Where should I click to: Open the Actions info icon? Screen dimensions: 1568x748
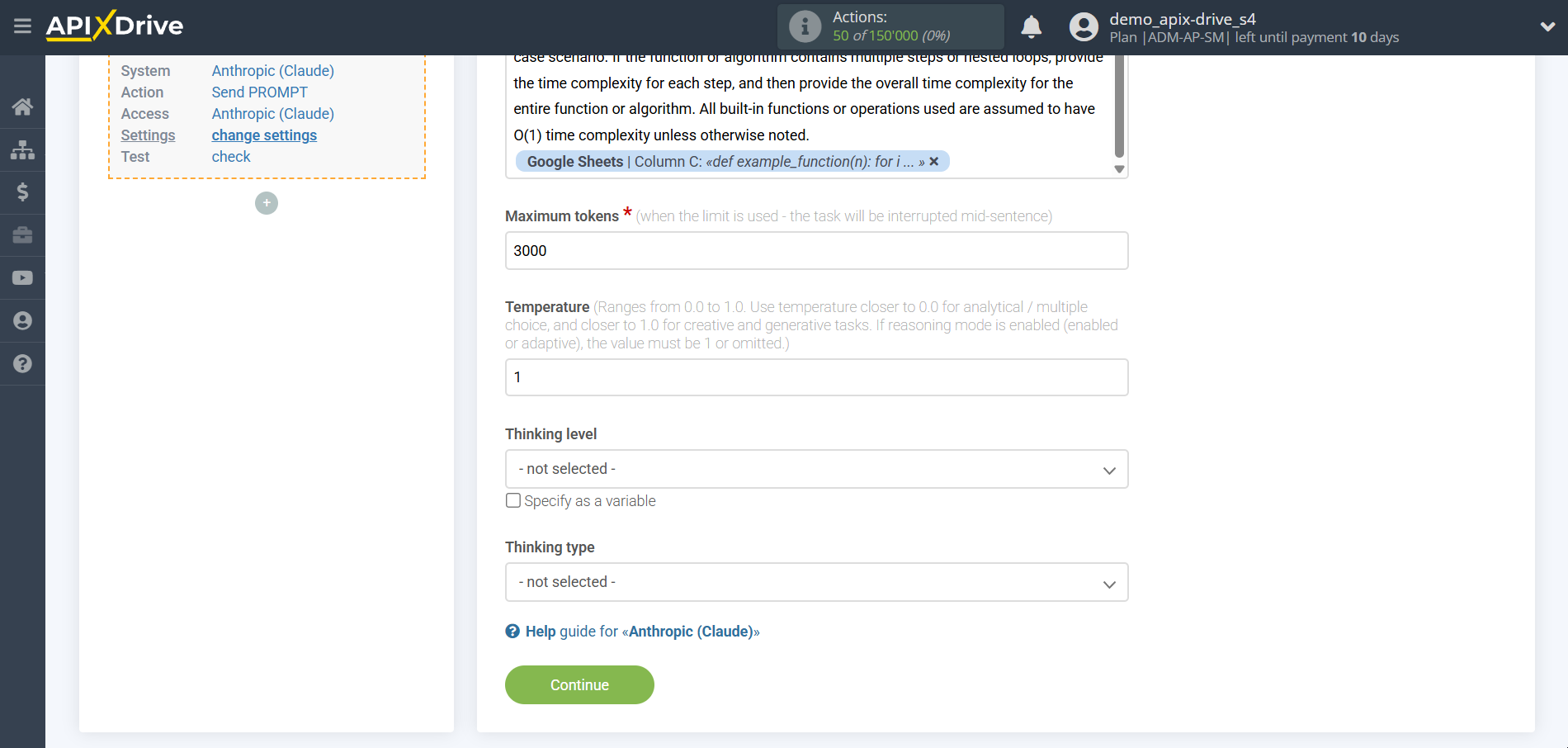pos(805,26)
